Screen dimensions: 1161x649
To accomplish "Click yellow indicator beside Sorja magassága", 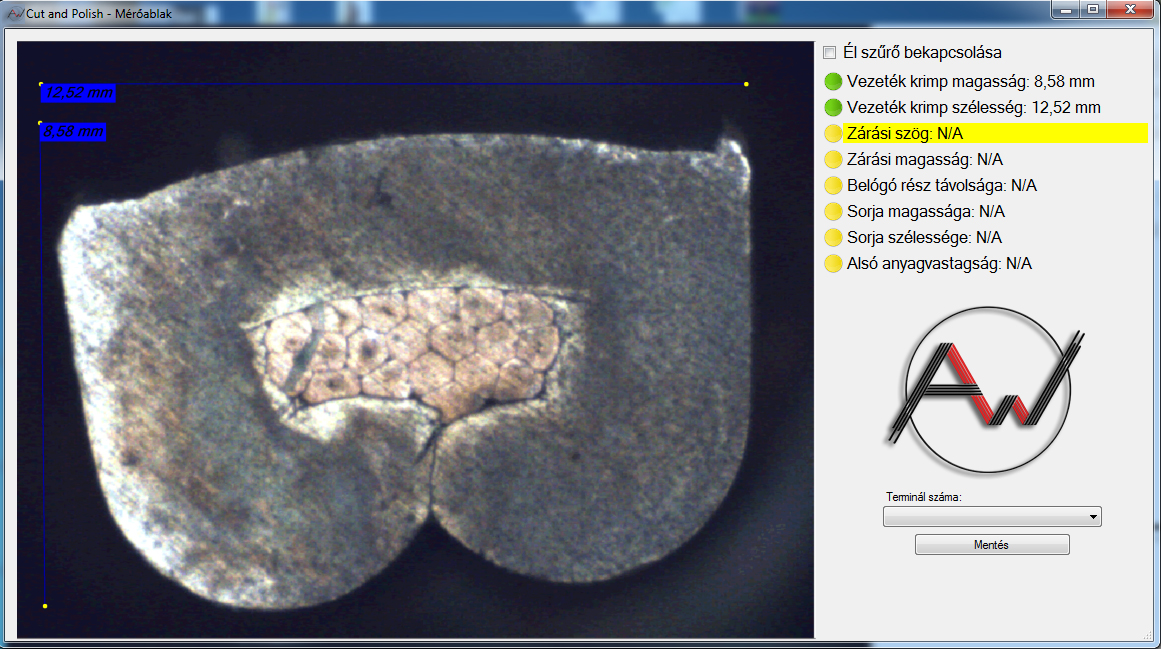I will (833, 212).
